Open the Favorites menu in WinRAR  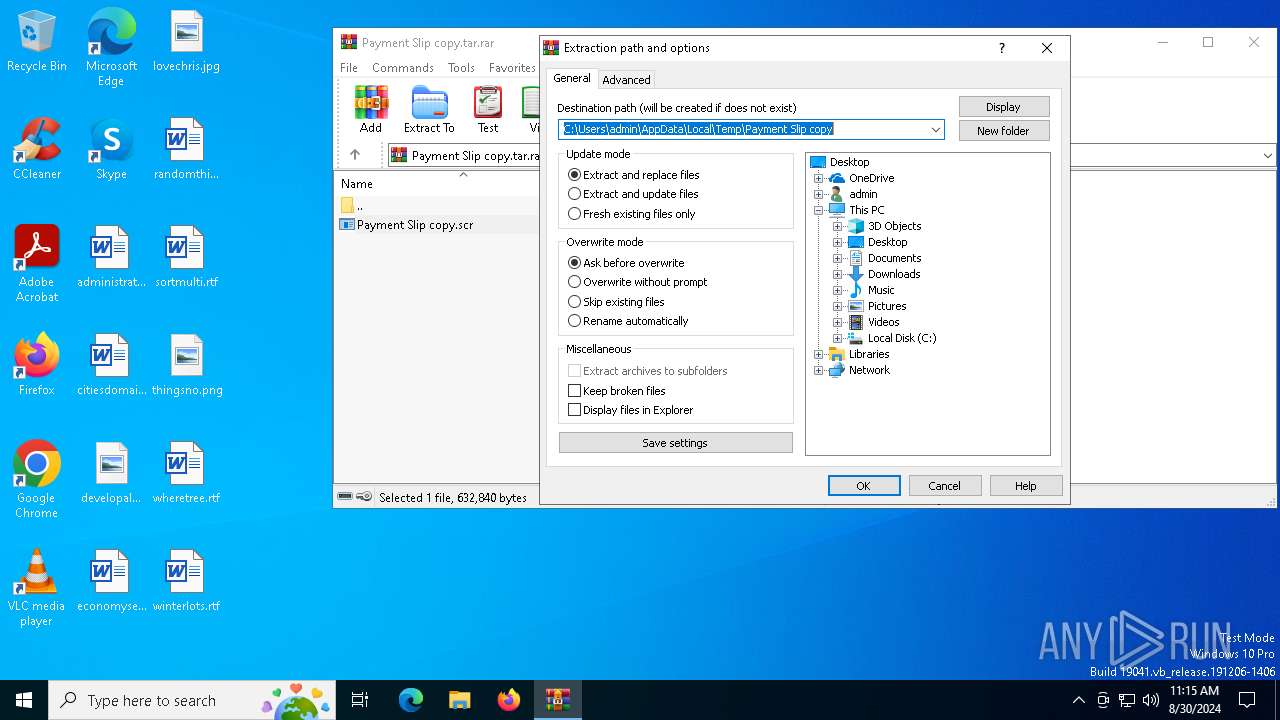[512, 68]
